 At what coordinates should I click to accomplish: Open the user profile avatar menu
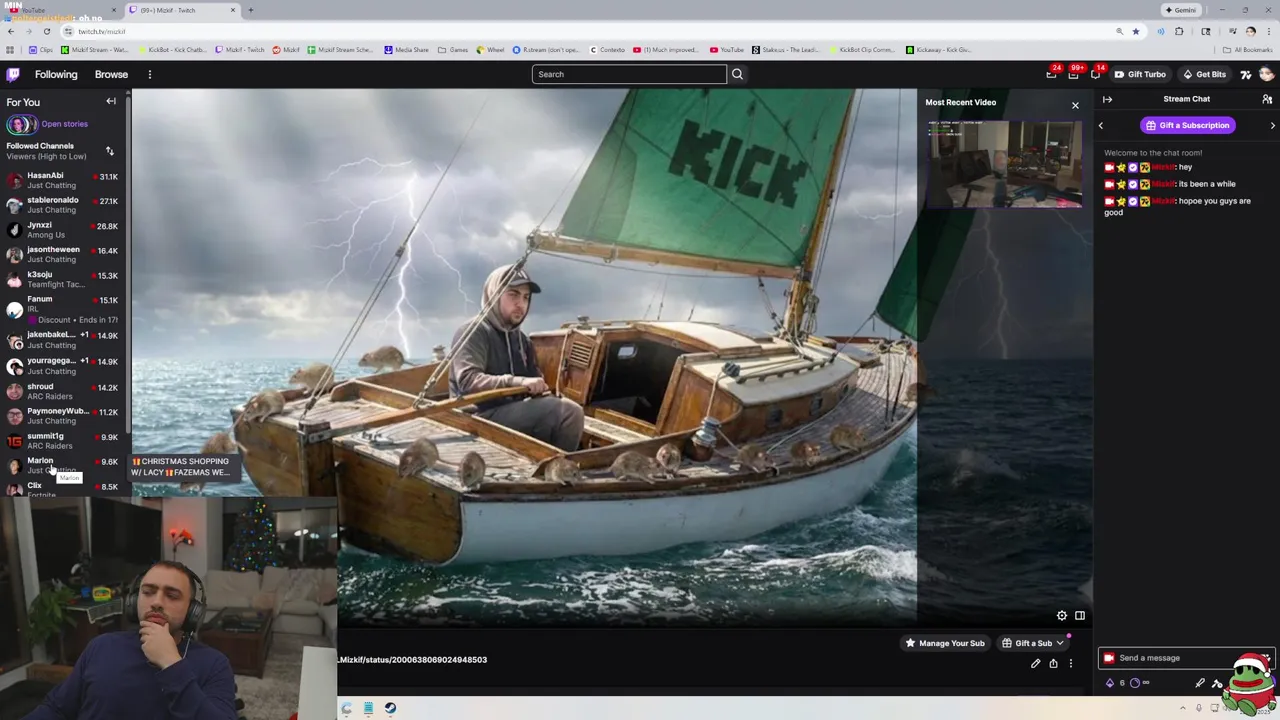1266,74
